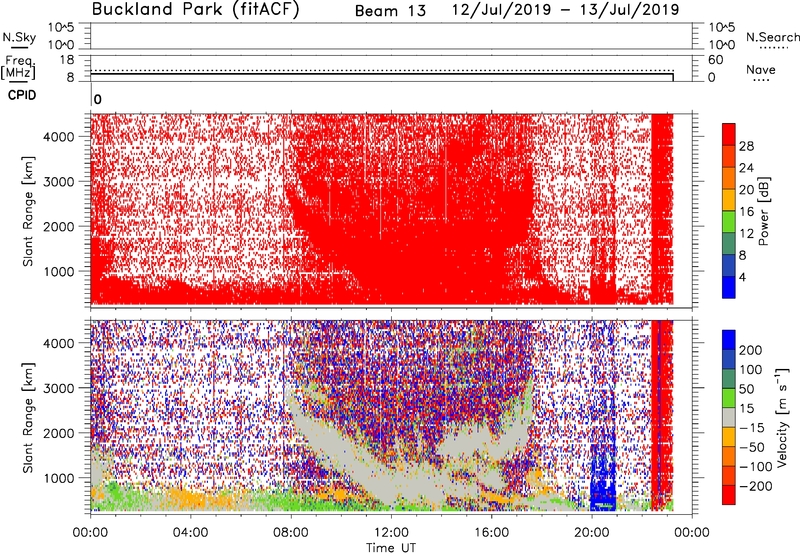This screenshot has height=554, width=800.
Task: Click the solid frequency line in the Freq panel
Action: pos(382,74)
